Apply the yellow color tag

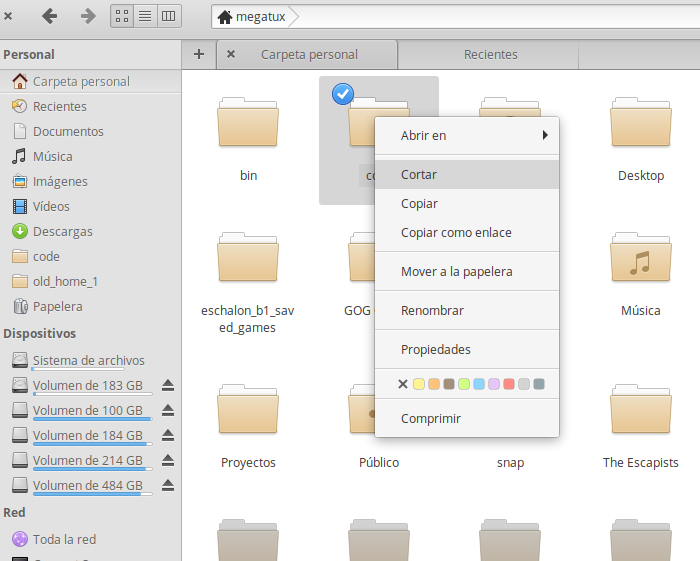pos(419,384)
